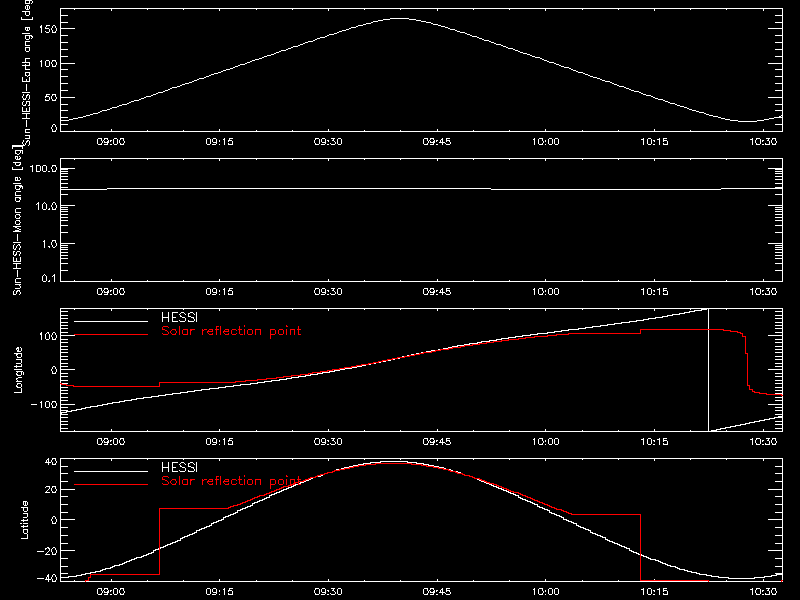The height and width of the screenshot is (600, 800).
Task: Click the 150 tick on Earth angle axis
Action: click(x=47, y=29)
